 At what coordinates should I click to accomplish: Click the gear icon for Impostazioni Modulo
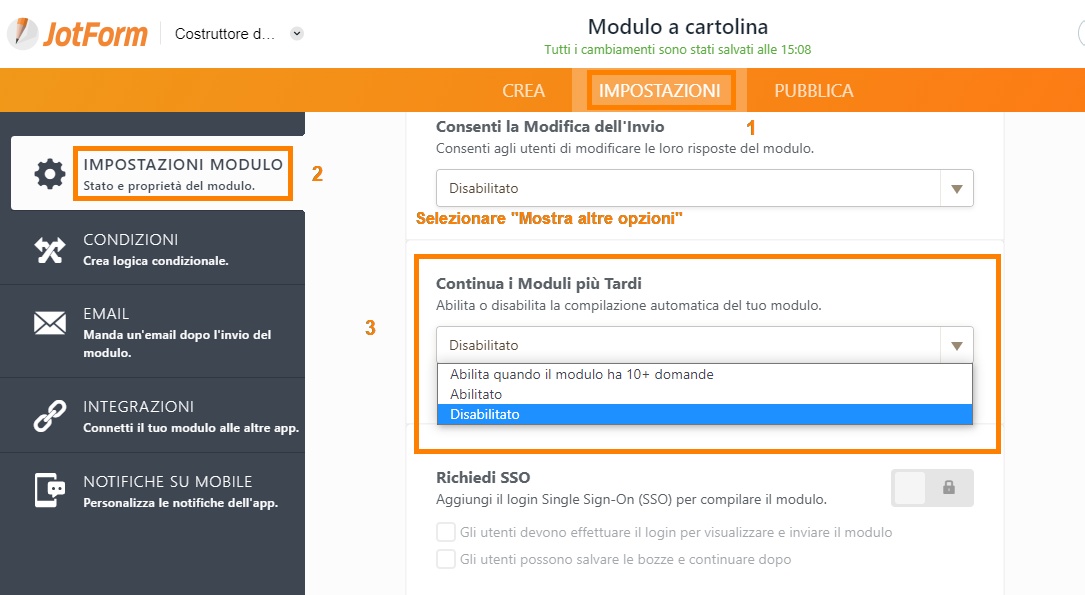50,174
